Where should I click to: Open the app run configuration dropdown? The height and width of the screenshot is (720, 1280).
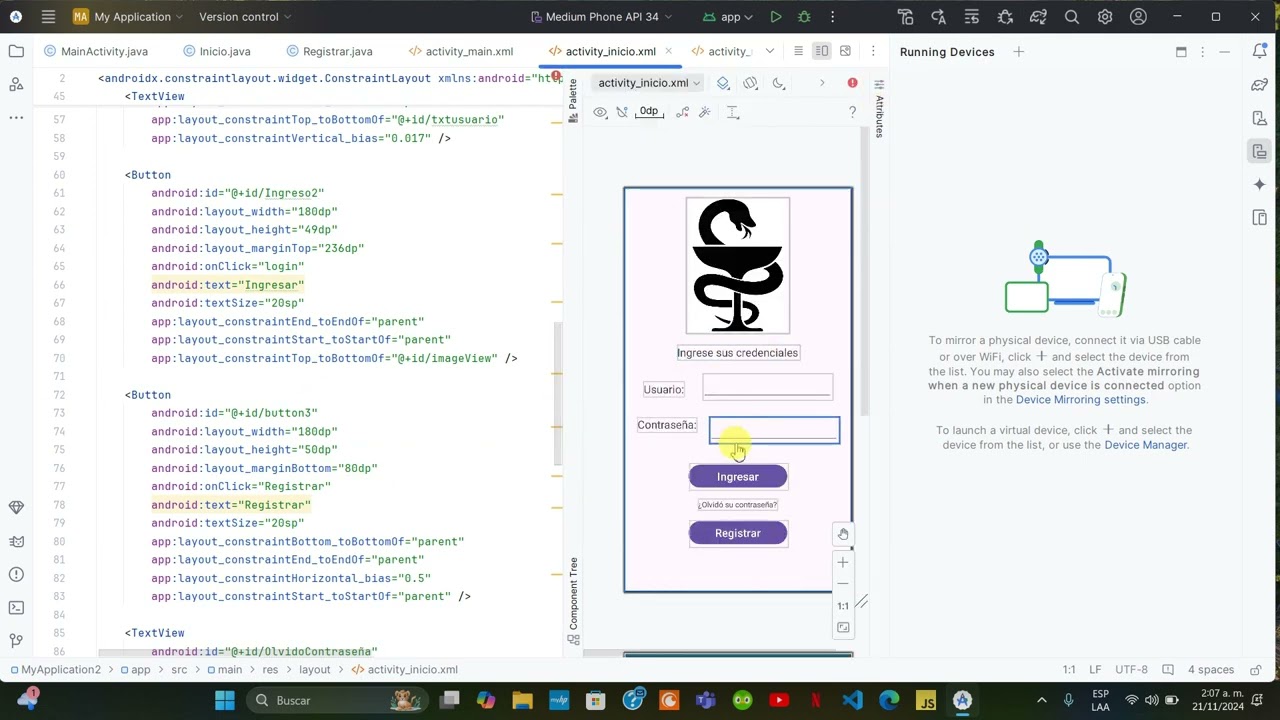(x=730, y=17)
